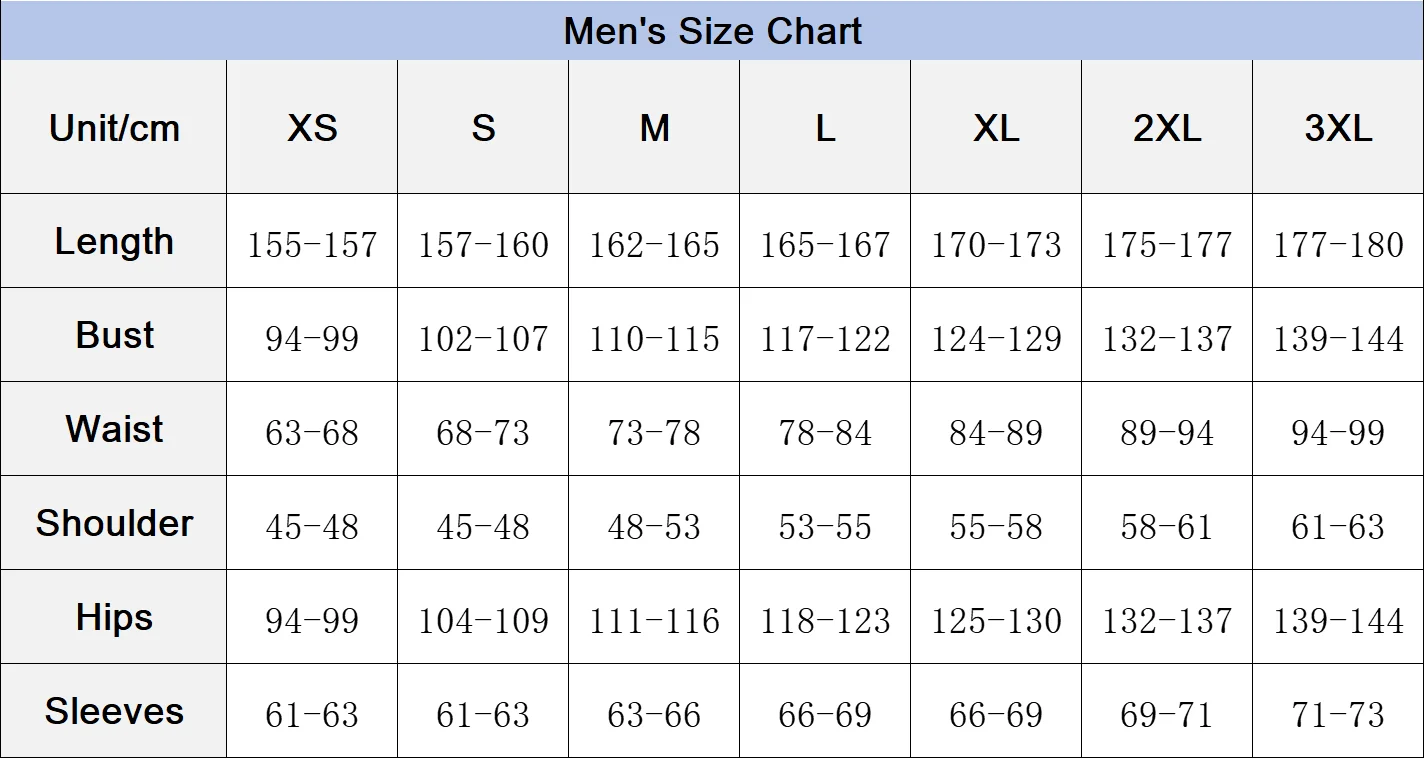This screenshot has width=1425, height=759.
Task: Select the 71-73 sleeves value for 3XL
Action: pos(1338,715)
